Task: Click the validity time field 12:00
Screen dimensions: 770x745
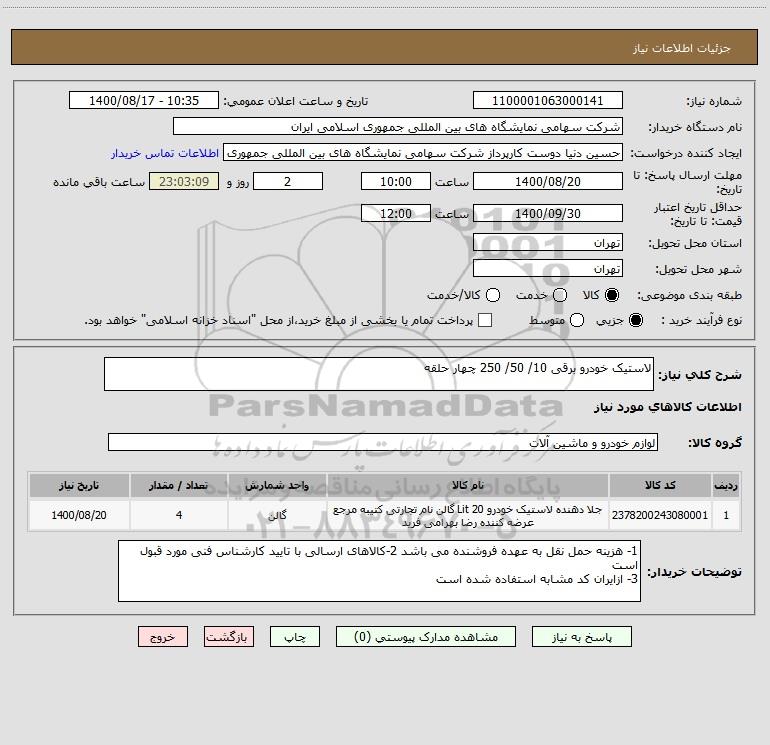Action: tap(396, 213)
